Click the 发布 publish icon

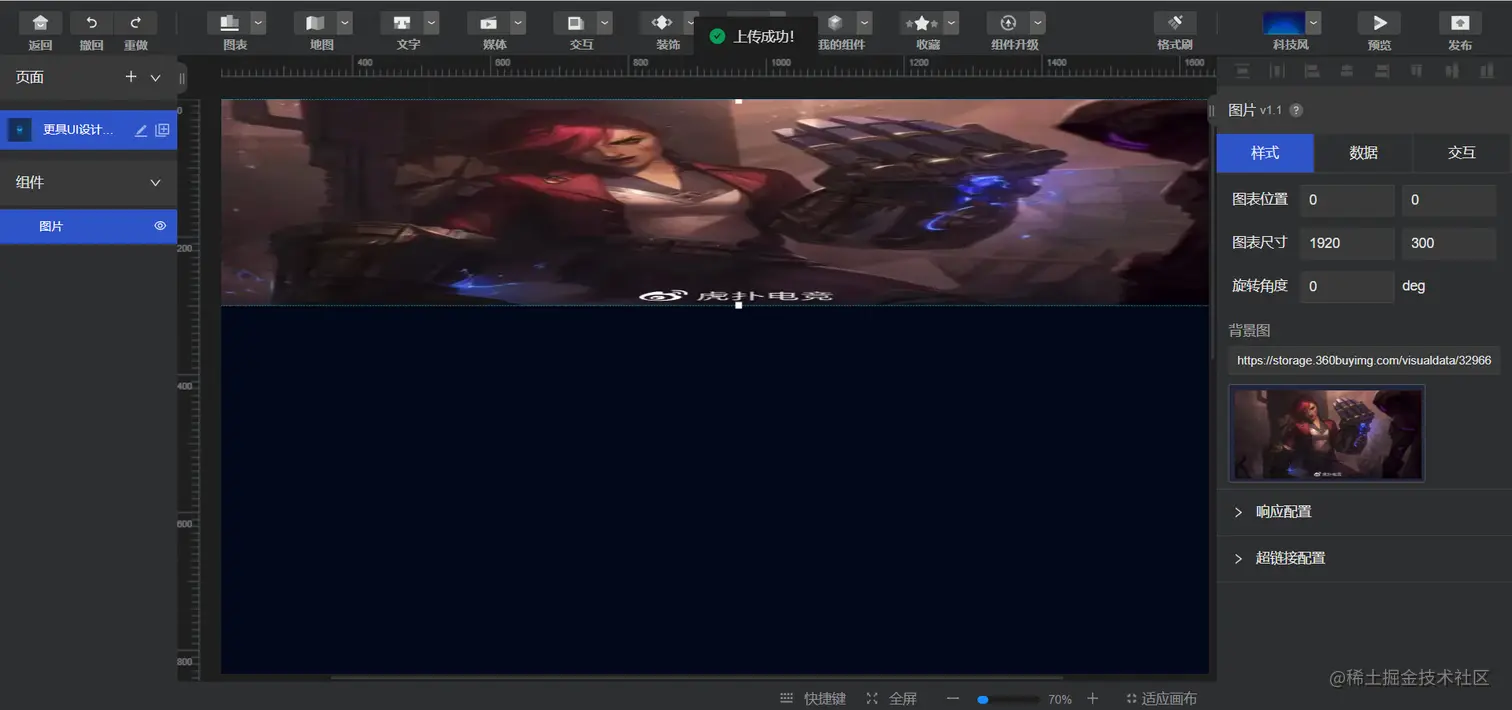point(1460,22)
